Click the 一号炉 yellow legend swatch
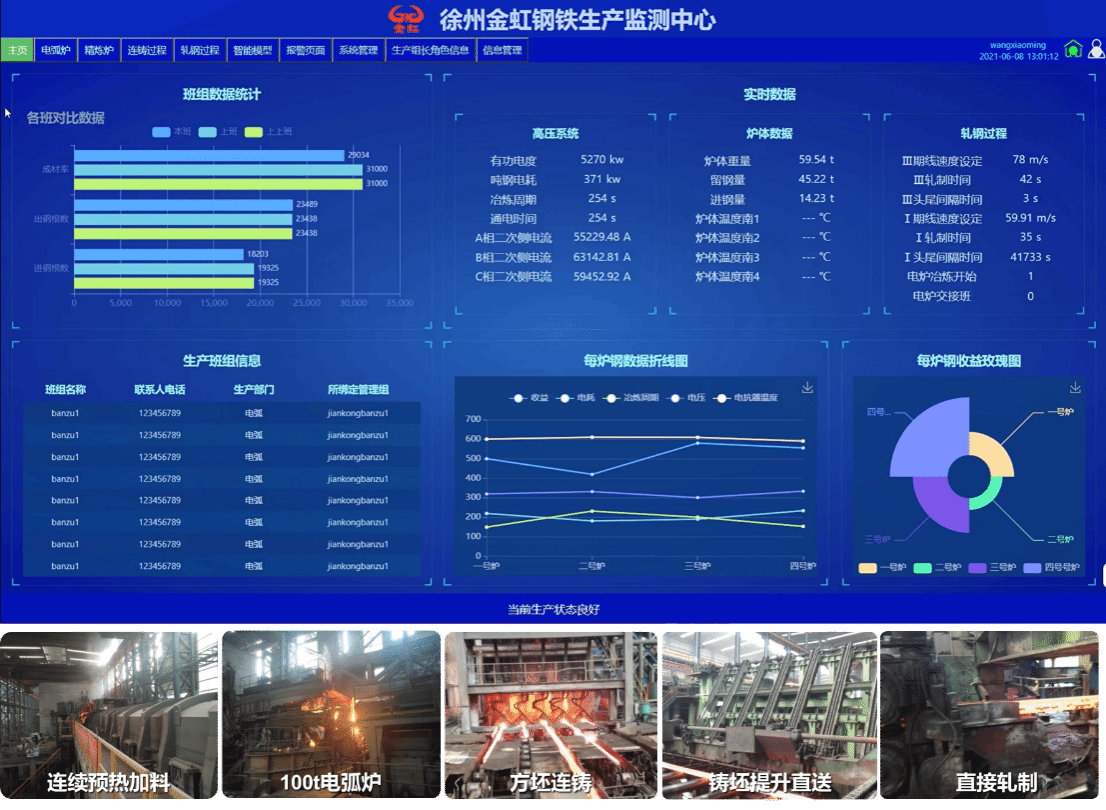 tap(868, 568)
